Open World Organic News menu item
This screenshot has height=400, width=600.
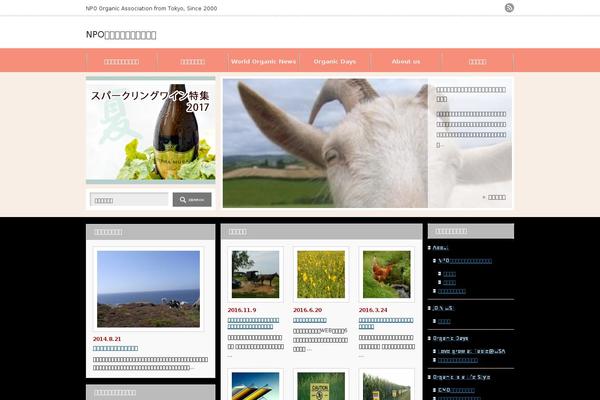(x=263, y=61)
